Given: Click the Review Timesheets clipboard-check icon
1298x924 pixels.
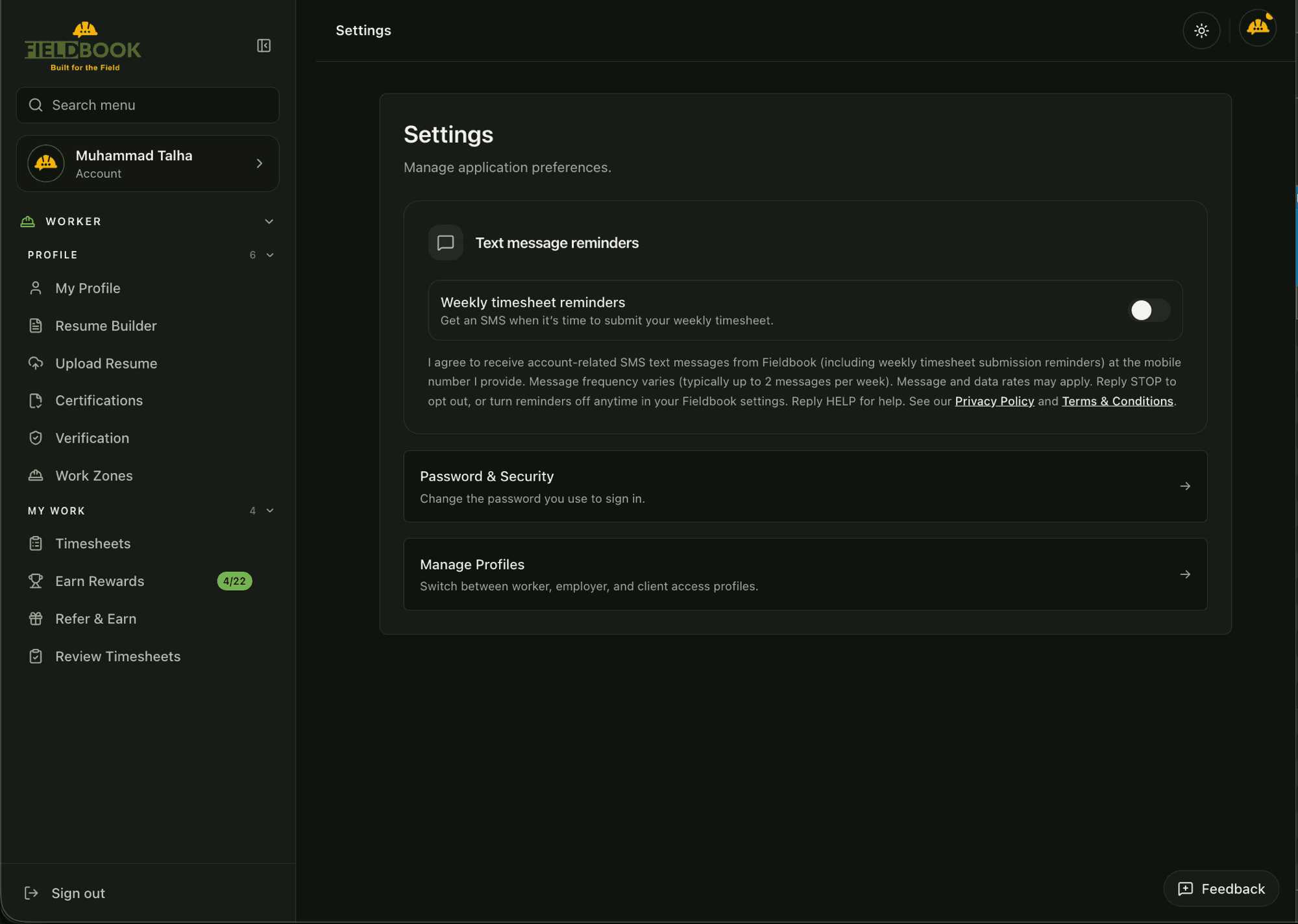Looking at the screenshot, I should 36,657.
